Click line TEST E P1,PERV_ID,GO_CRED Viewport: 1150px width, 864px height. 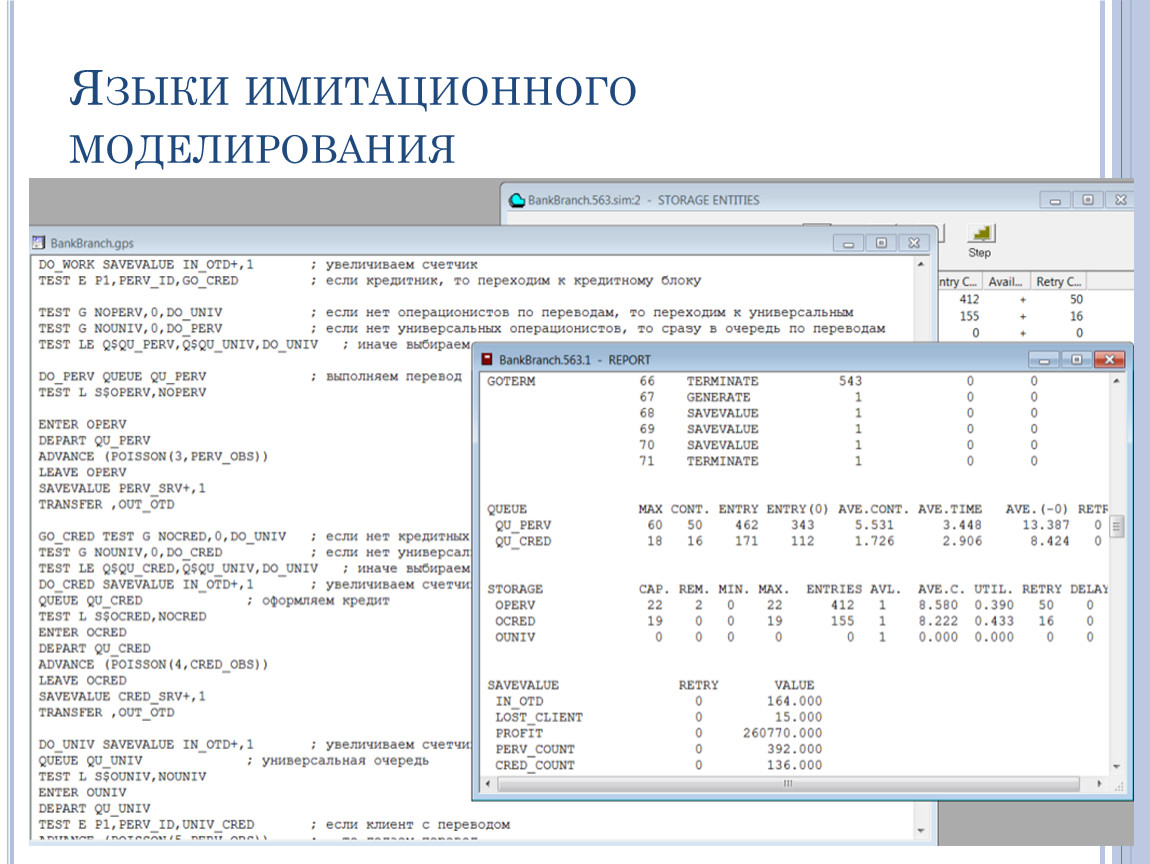[x=139, y=280]
